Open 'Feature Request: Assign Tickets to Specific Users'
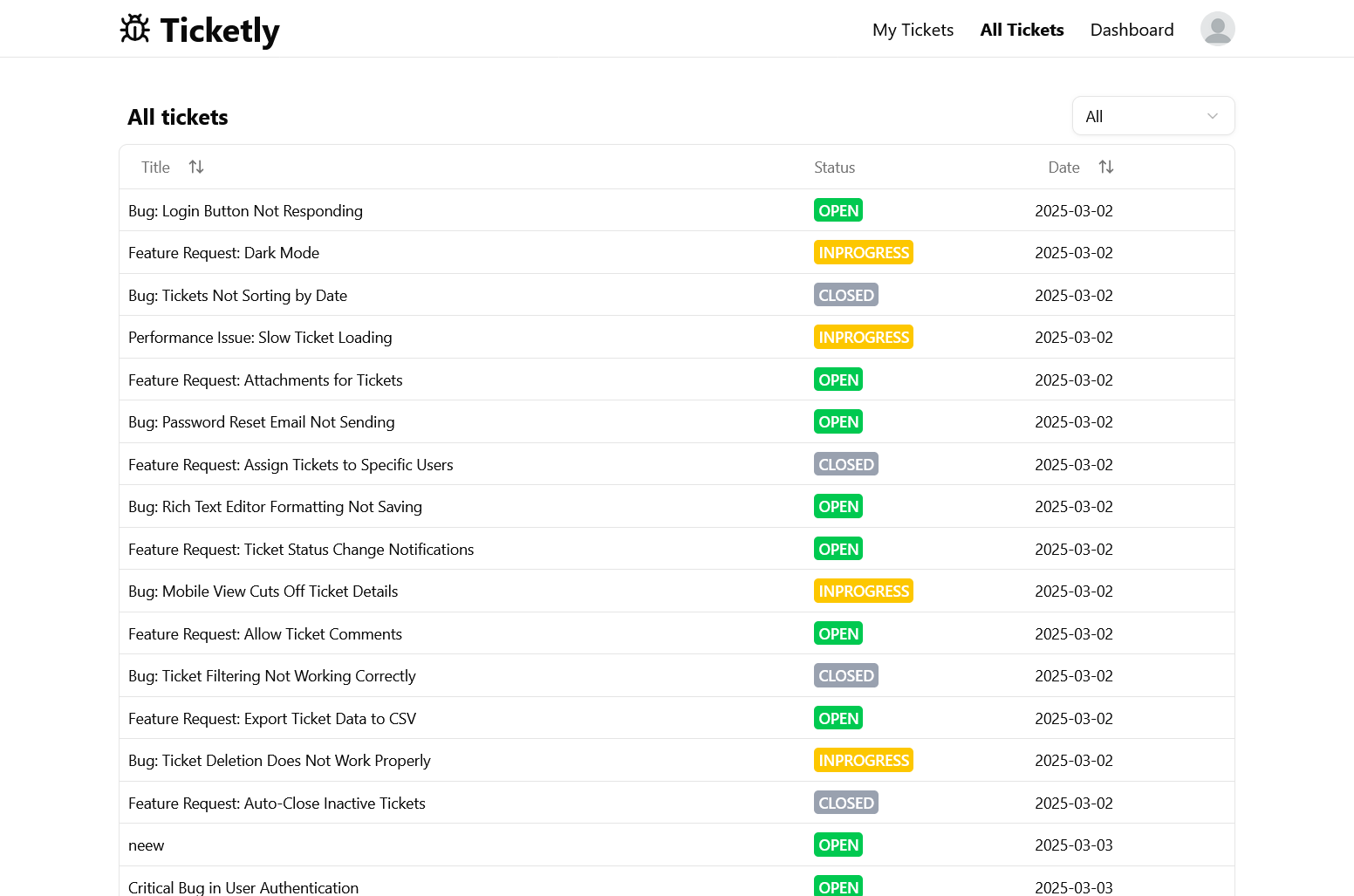 point(291,465)
